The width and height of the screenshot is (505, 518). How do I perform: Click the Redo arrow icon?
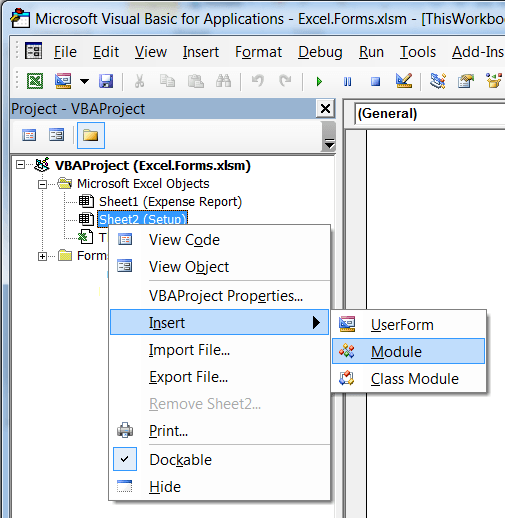(285, 81)
